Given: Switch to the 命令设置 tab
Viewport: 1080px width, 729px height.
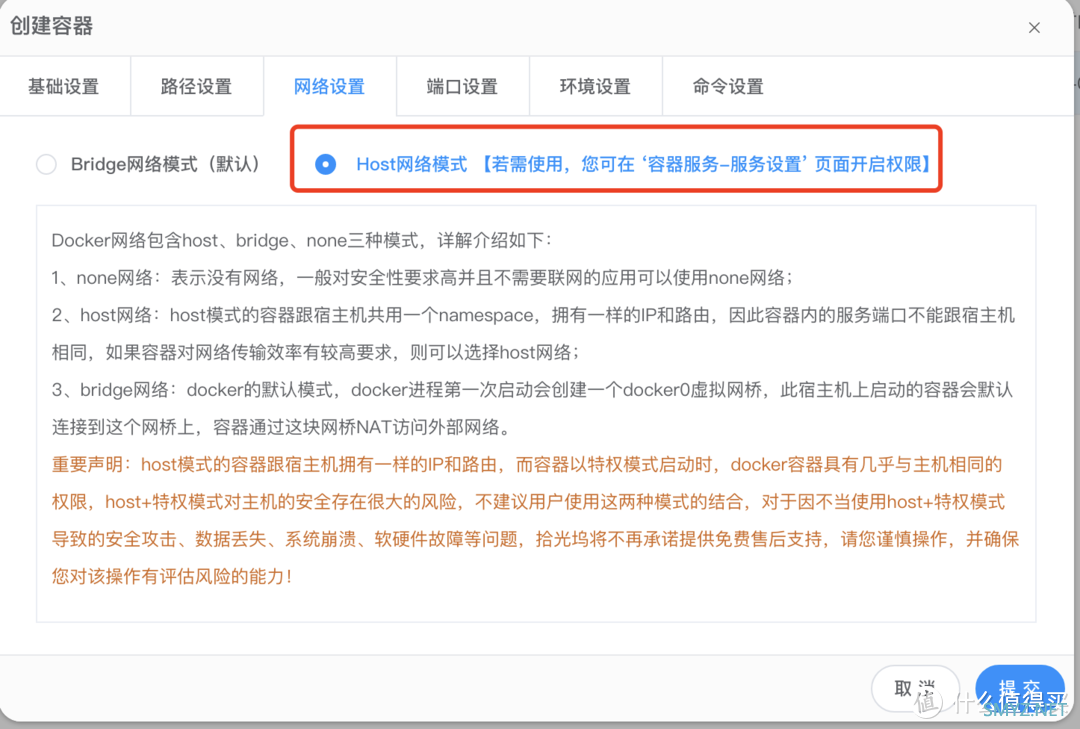Looking at the screenshot, I should [728, 87].
